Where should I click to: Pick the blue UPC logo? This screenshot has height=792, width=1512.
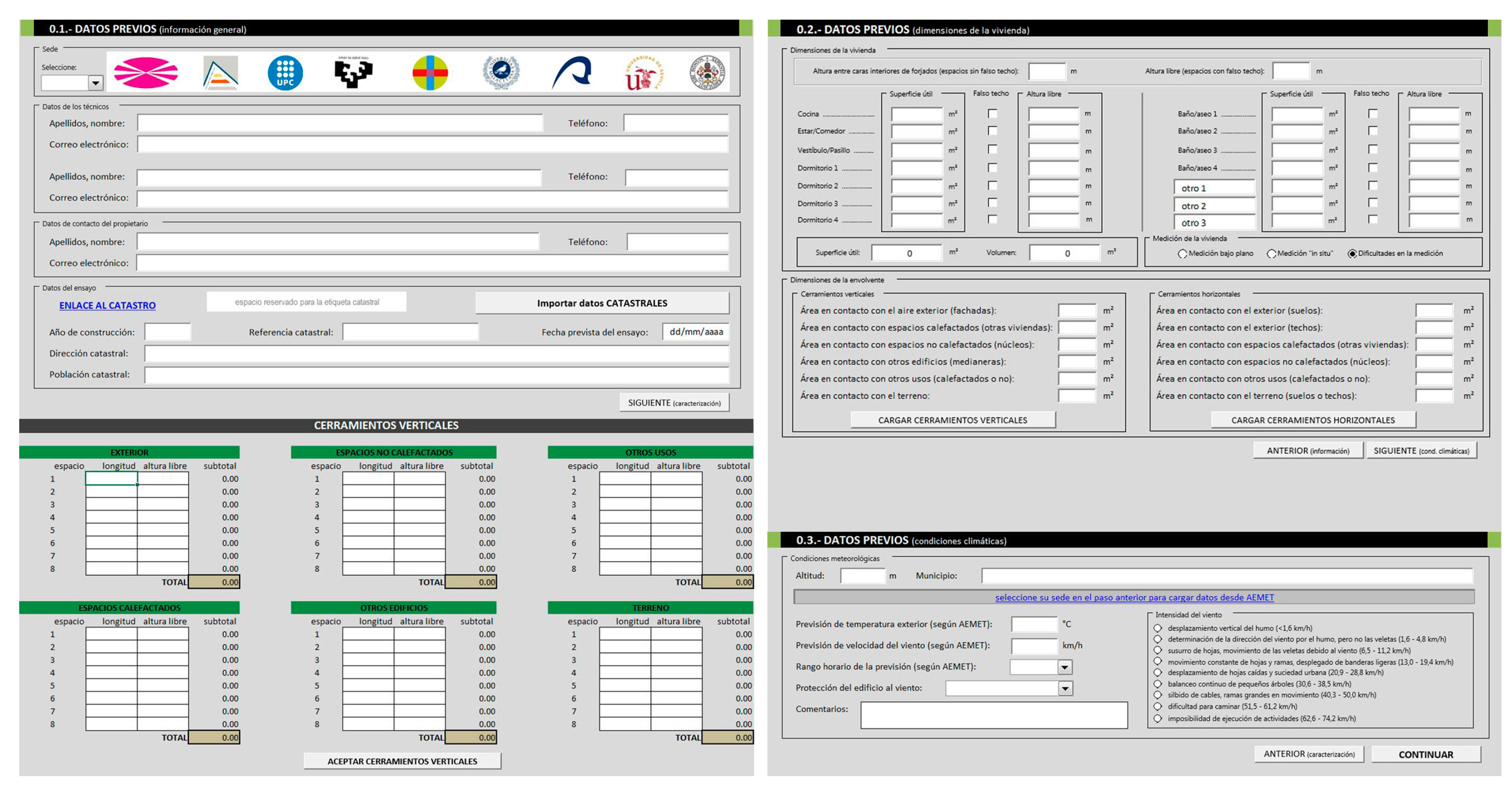pos(285,73)
